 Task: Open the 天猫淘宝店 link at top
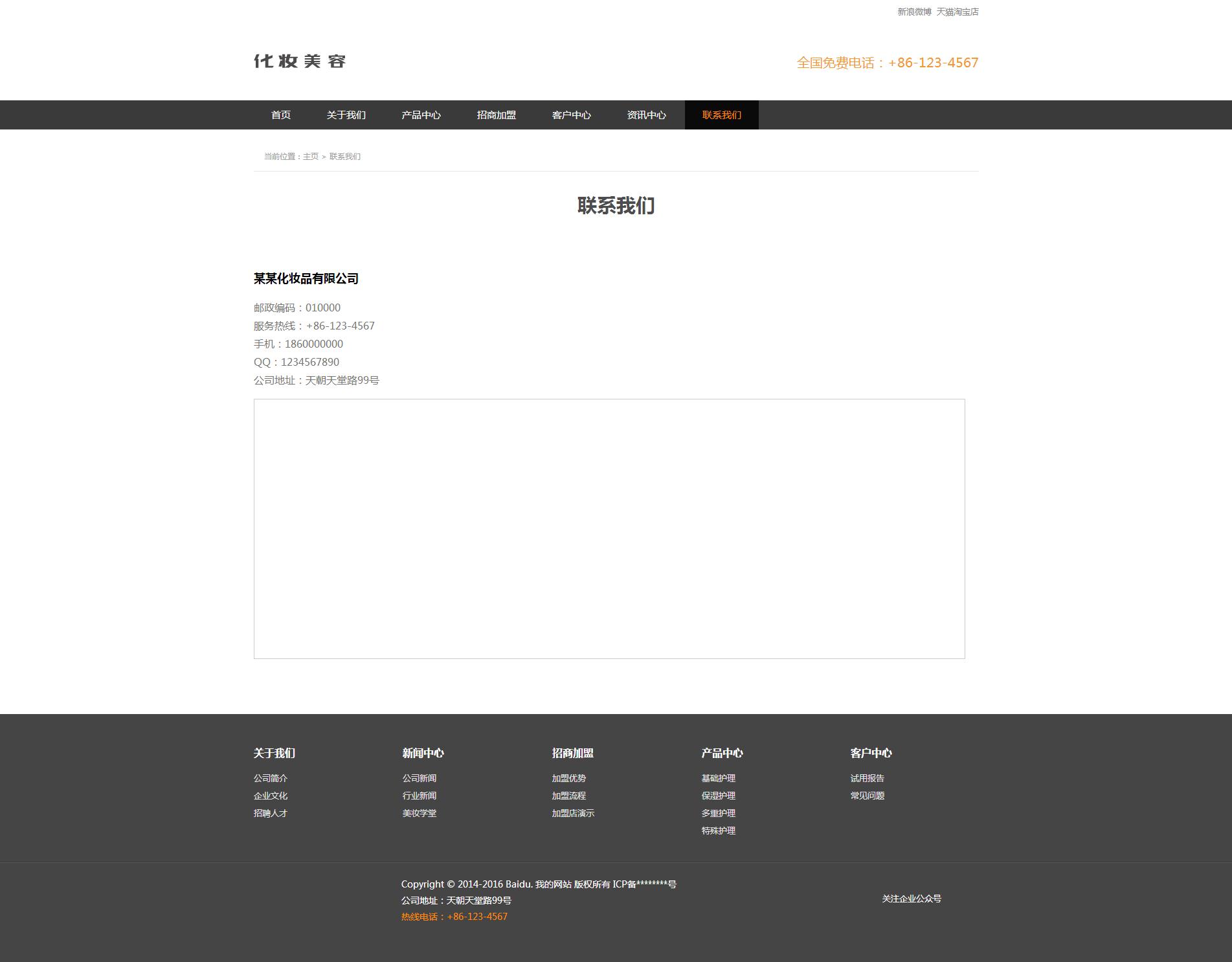pyautogui.click(x=958, y=12)
